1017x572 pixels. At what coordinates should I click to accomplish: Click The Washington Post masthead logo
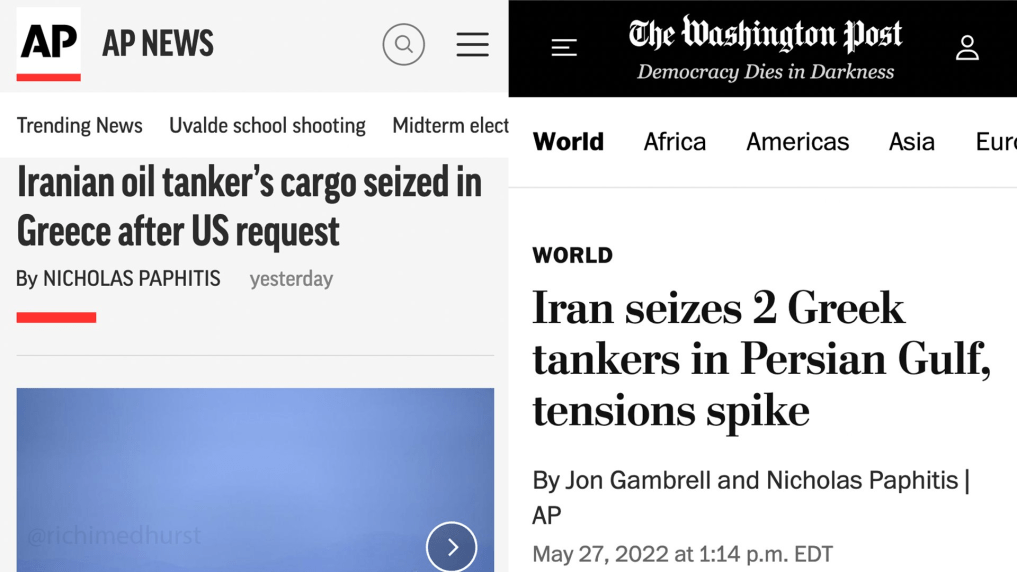pos(765,37)
